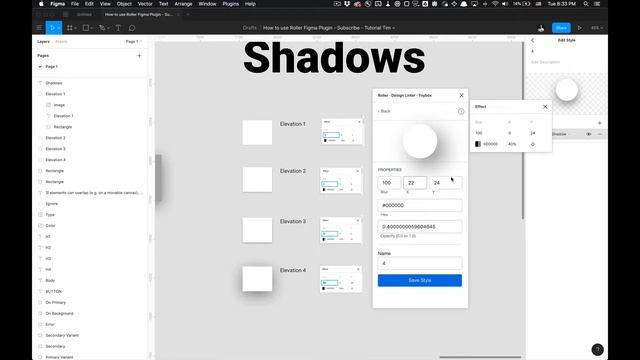The image size is (640, 360).
Task: Click Back link in Roller plugin
Action: coord(384,111)
